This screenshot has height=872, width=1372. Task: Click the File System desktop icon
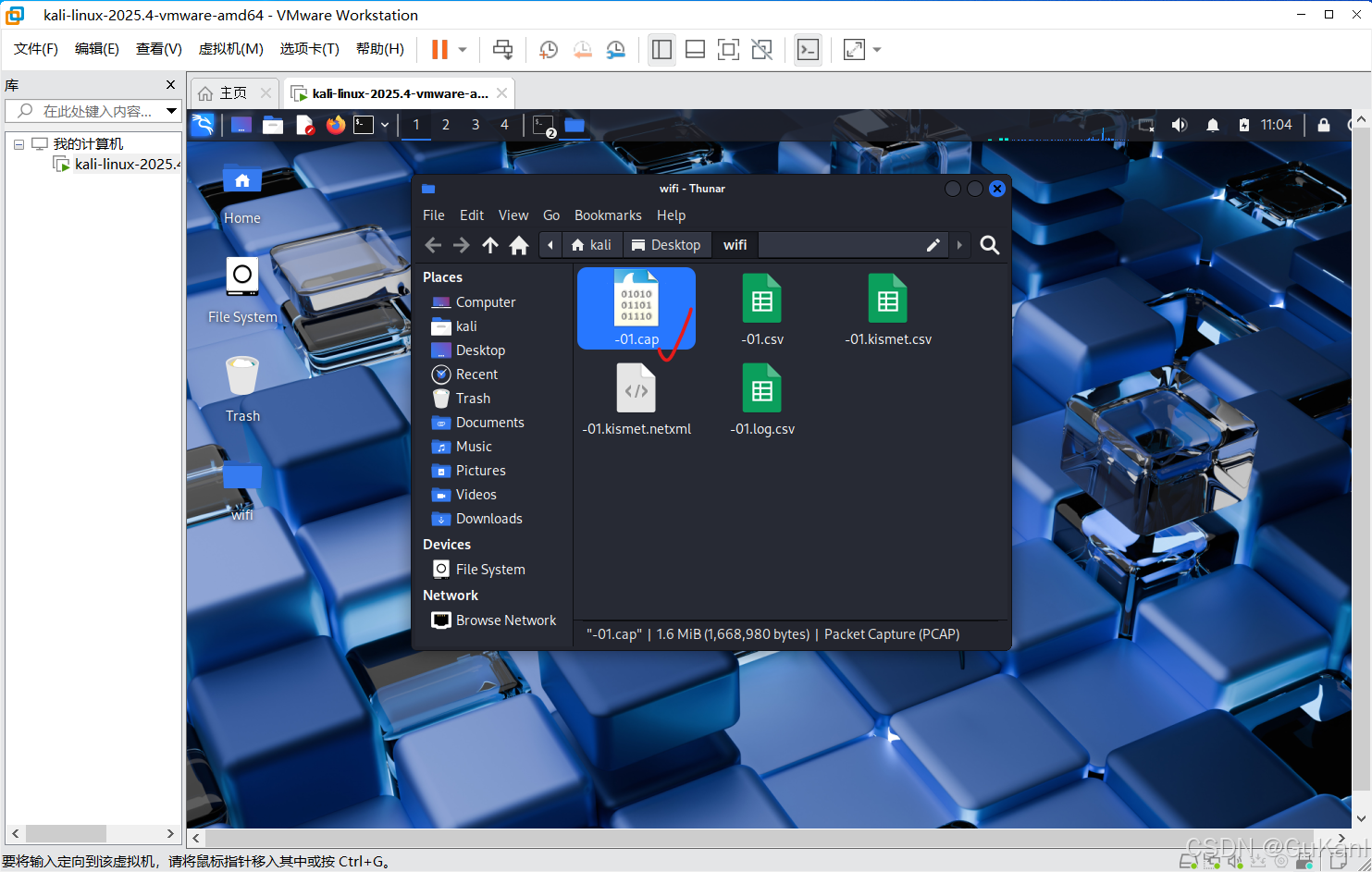[x=242, y=290]
